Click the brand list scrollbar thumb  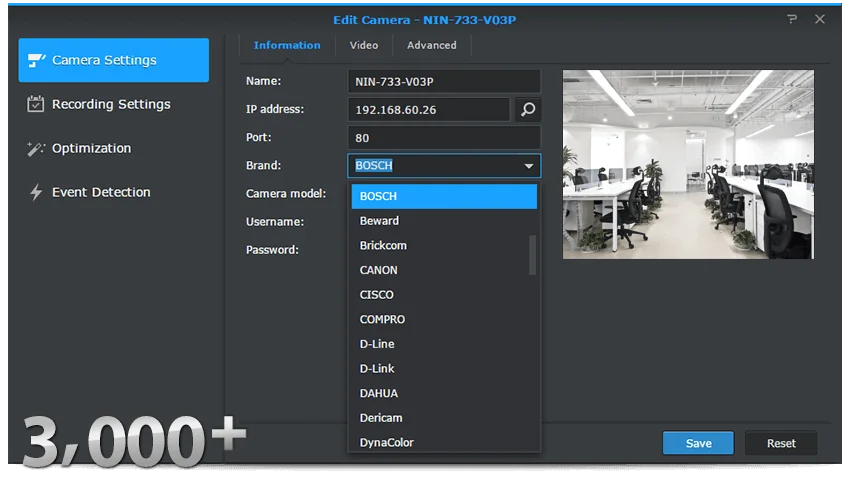tap(532, 255)
